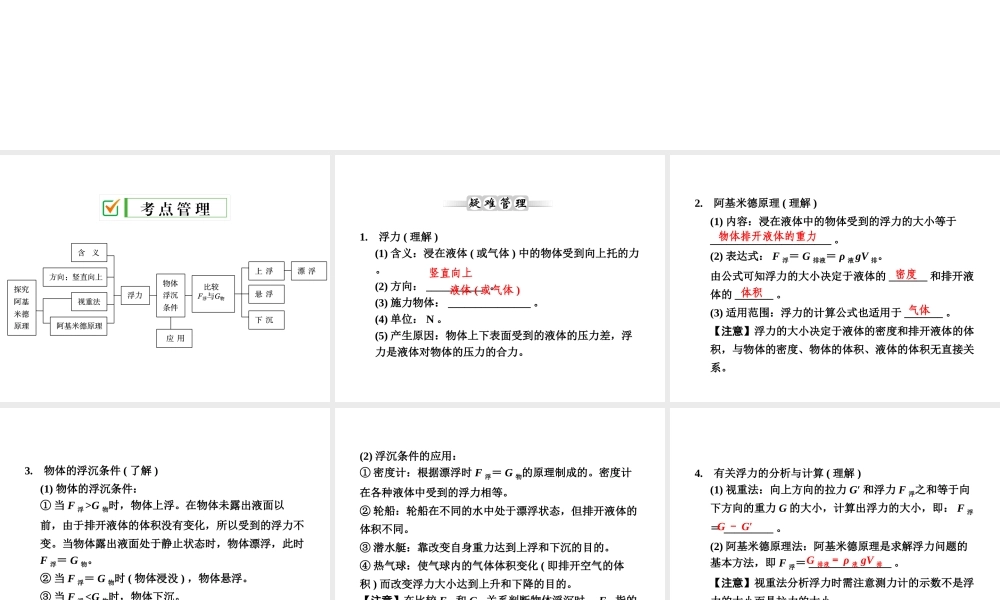
Task: Select the 疑难管理 heading graphic
Action: click(497, 203)
